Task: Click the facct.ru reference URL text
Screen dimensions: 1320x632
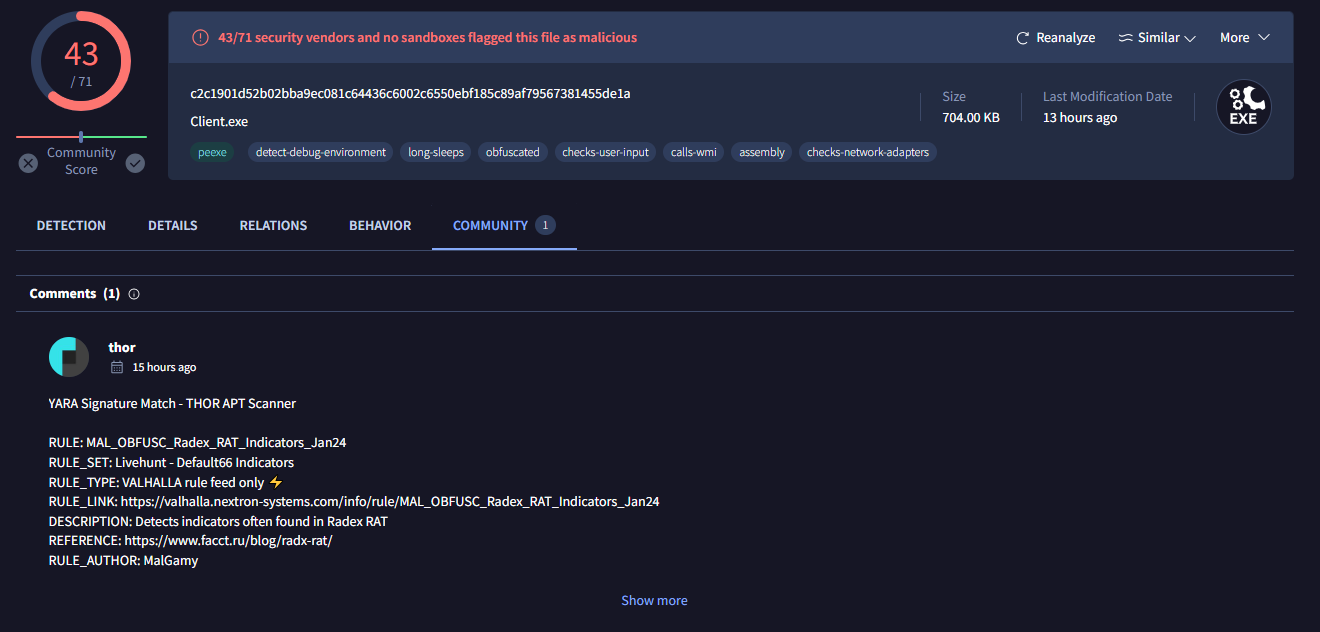Action: point(228,541)
